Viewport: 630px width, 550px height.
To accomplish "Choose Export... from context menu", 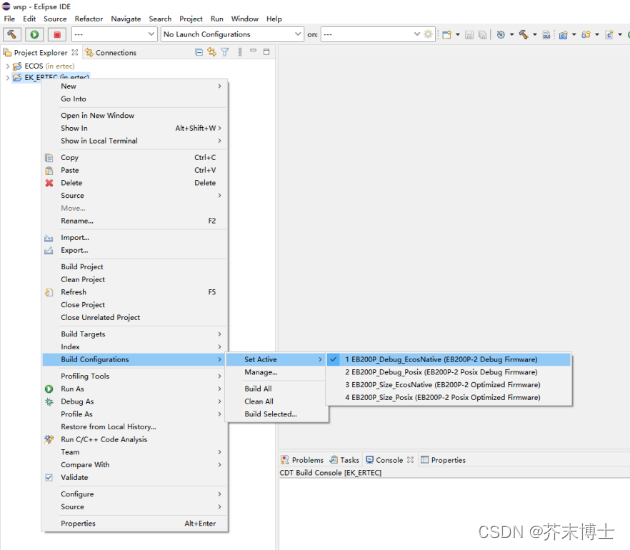I will click(x=135, y=250).
